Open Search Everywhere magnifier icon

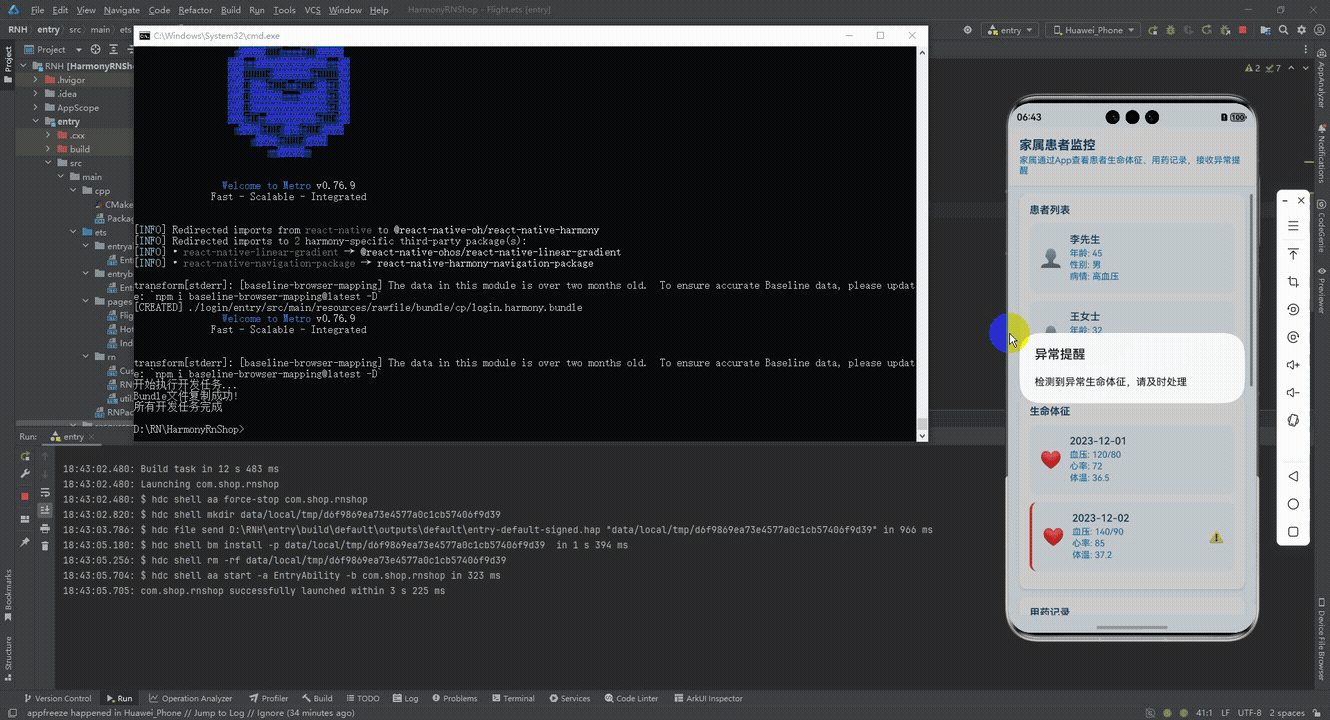[1285, 30]
